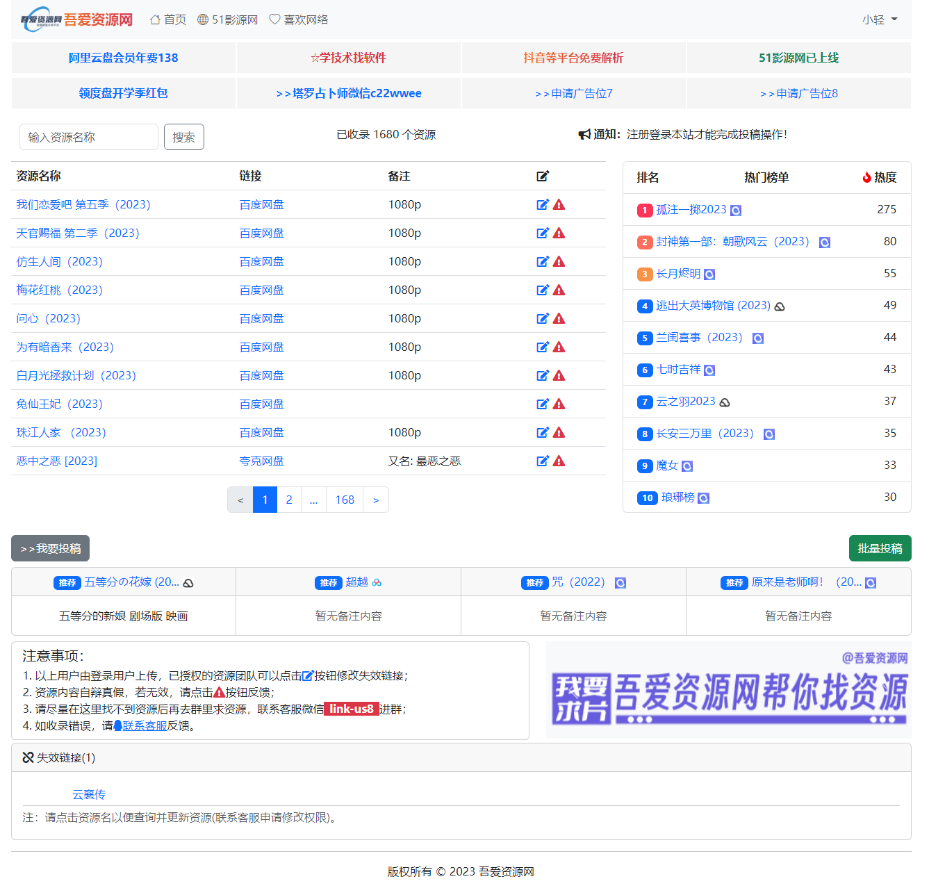Focus the 输入资源名称 search field
The height and width of the screenshot is (885, 929).
click(89, 137)
